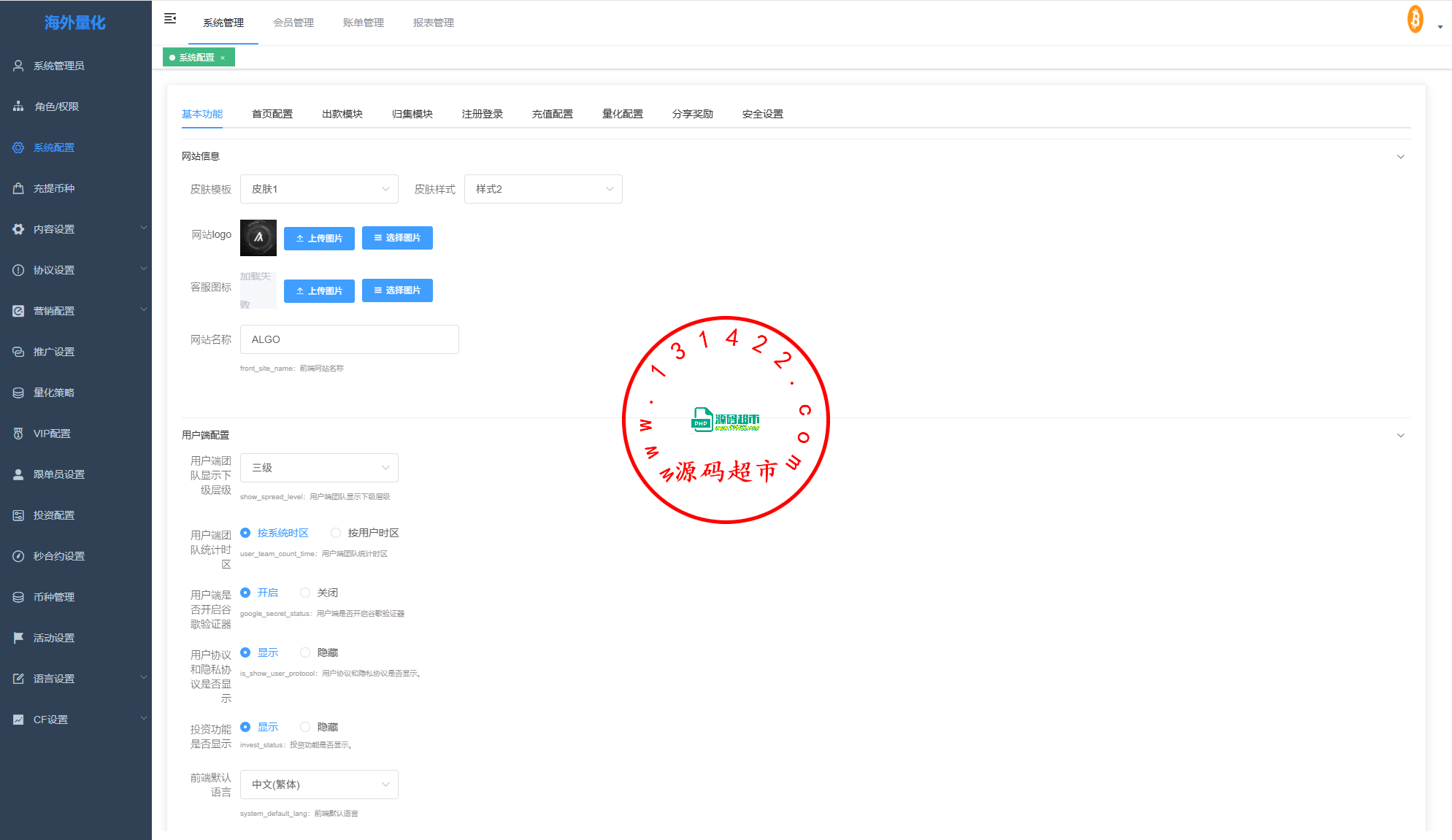Click the 角色/权限 hierarchy icon

click(x=18, y=107)
